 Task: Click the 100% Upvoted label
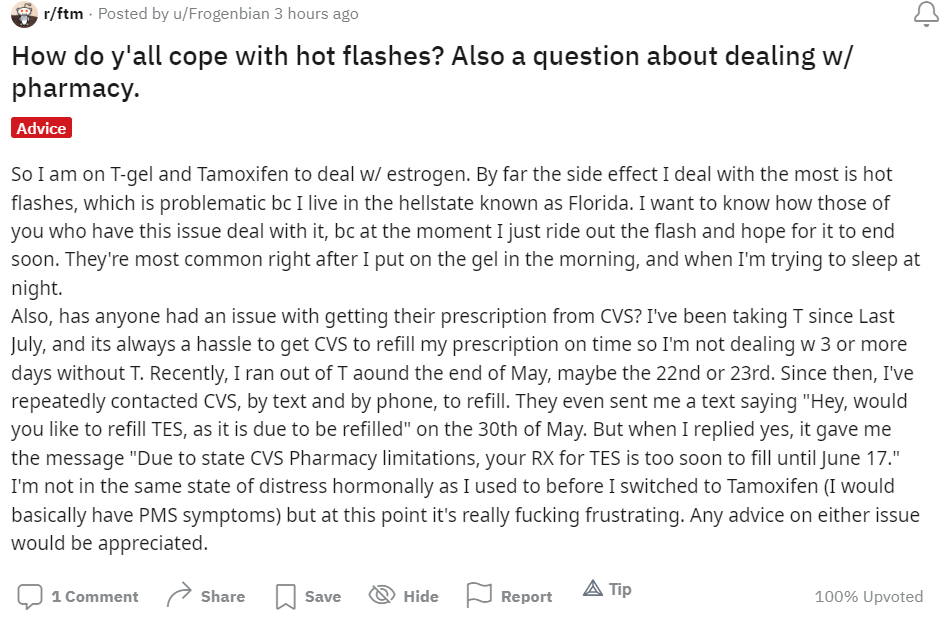(868, 596)
